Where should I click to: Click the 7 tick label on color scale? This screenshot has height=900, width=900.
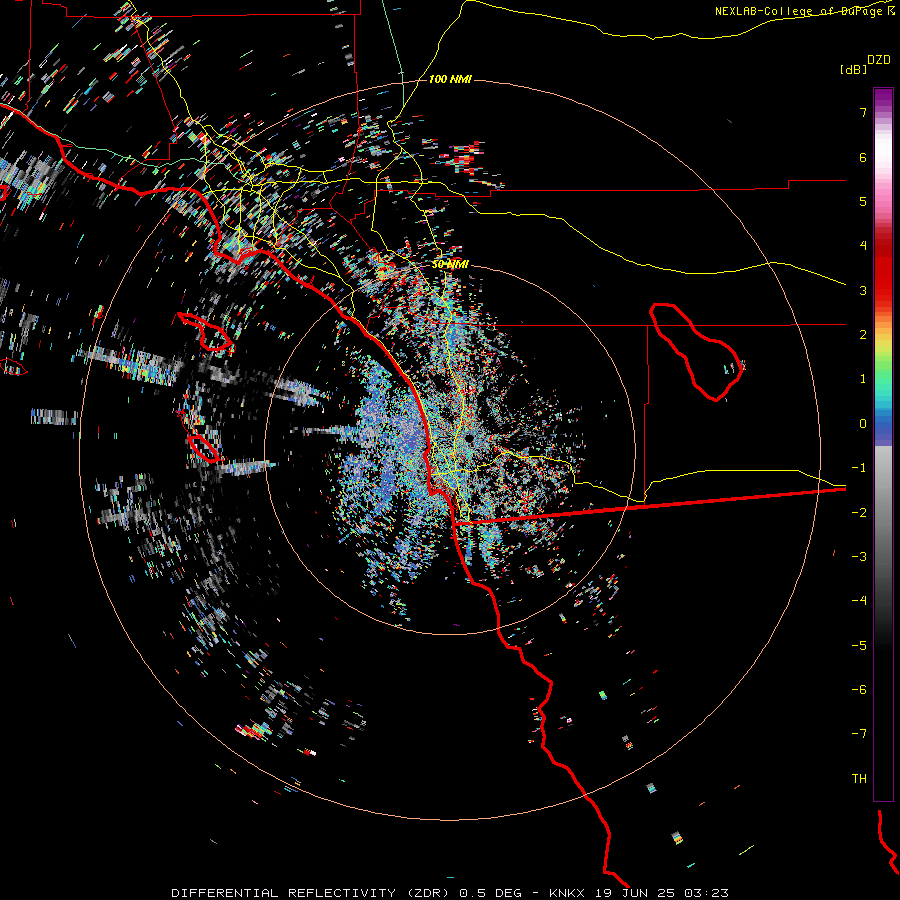point(863,112)
